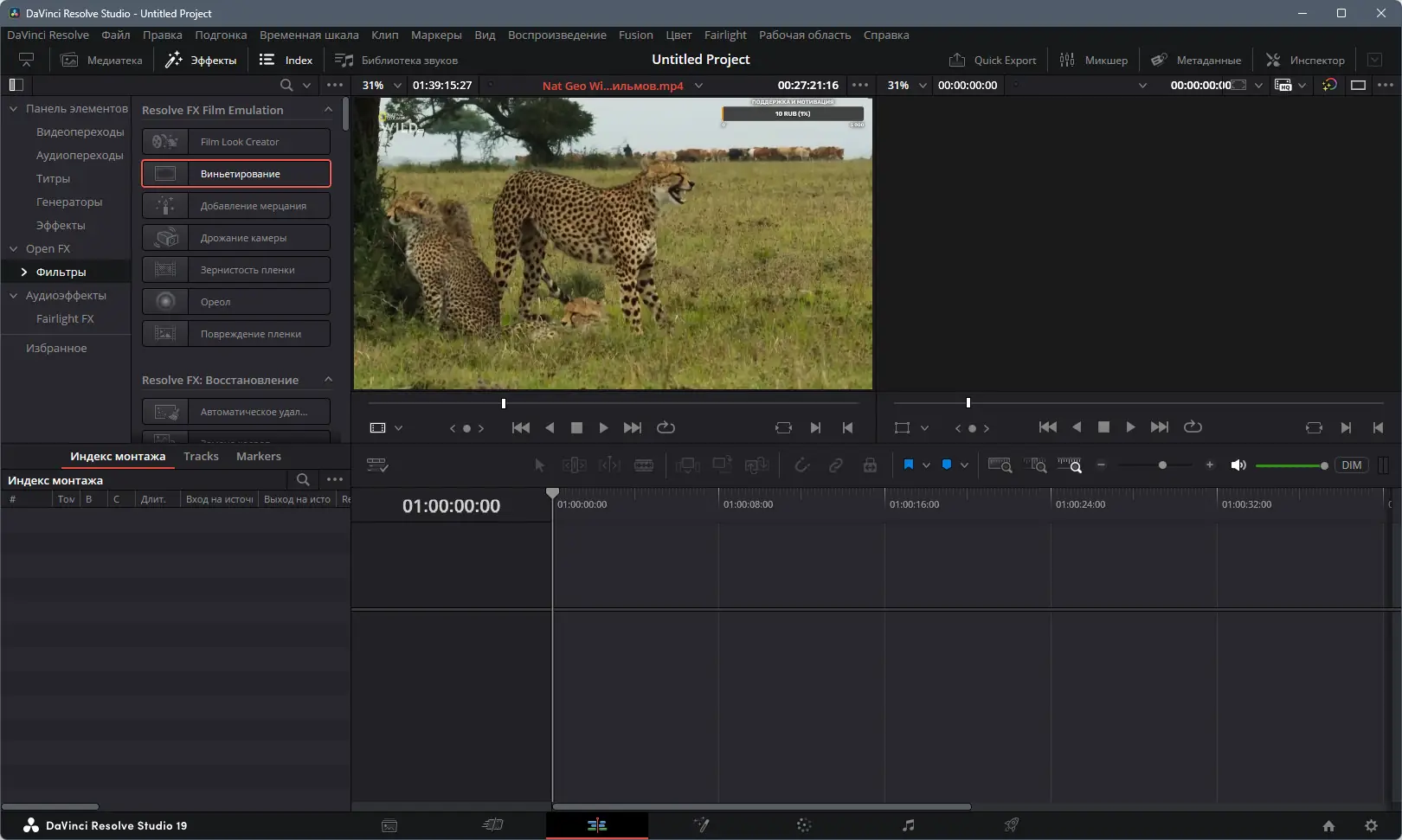Click the audio volume slider handle
Viewport: 1402px width, 840px height.
click(1324, 465)
